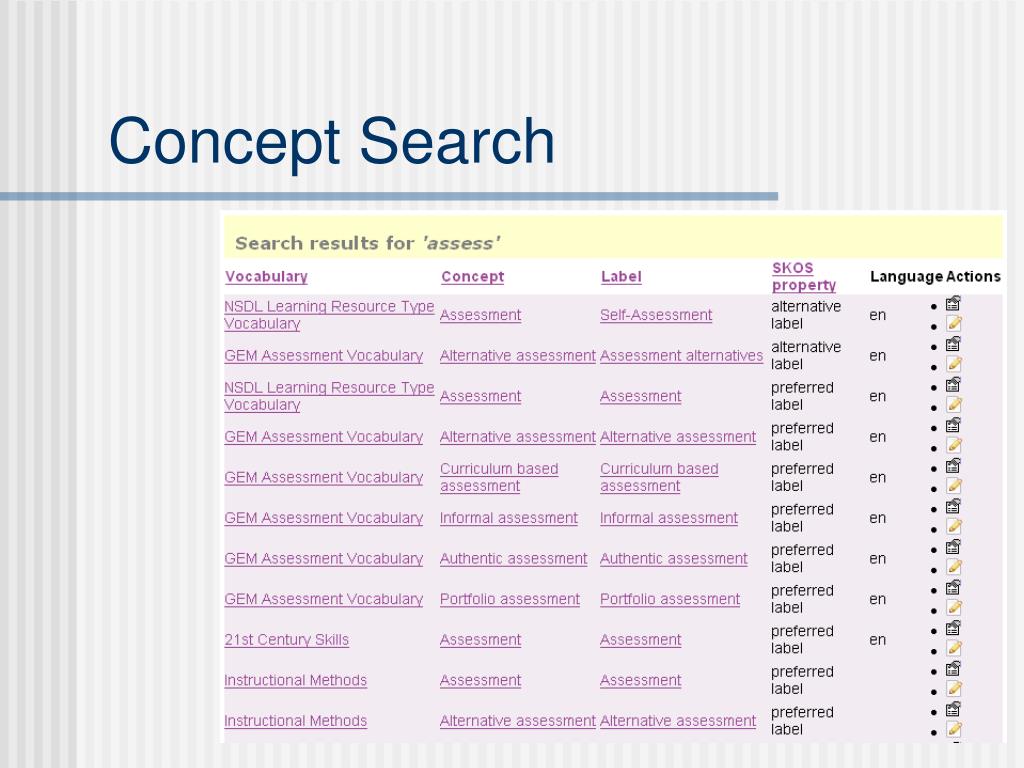Screen dimensions: 1024x768
Task: Open Curriculum based assessment concept link
Action: (x=499, y=477)
